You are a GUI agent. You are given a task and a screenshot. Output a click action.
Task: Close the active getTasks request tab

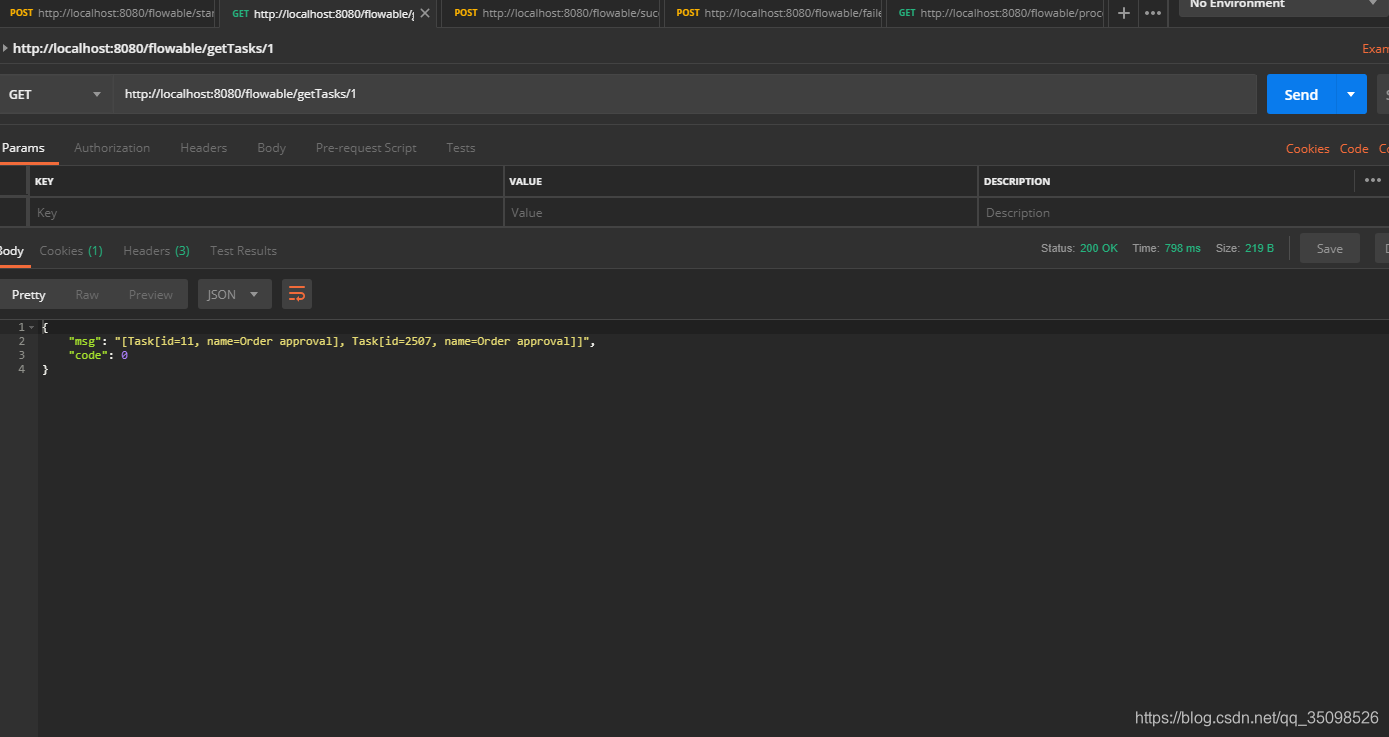(425, 13)
